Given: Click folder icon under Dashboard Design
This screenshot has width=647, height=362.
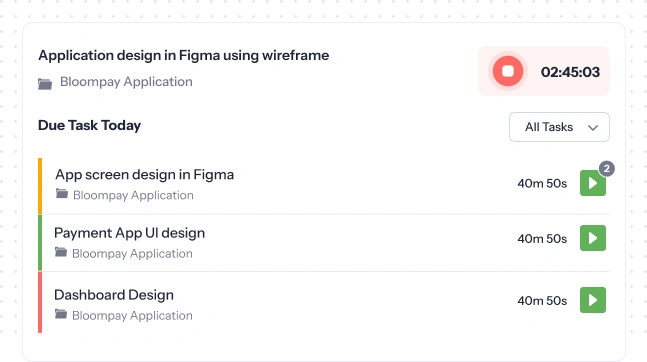Looking at the screenshot, I should [x=61, y=314].
